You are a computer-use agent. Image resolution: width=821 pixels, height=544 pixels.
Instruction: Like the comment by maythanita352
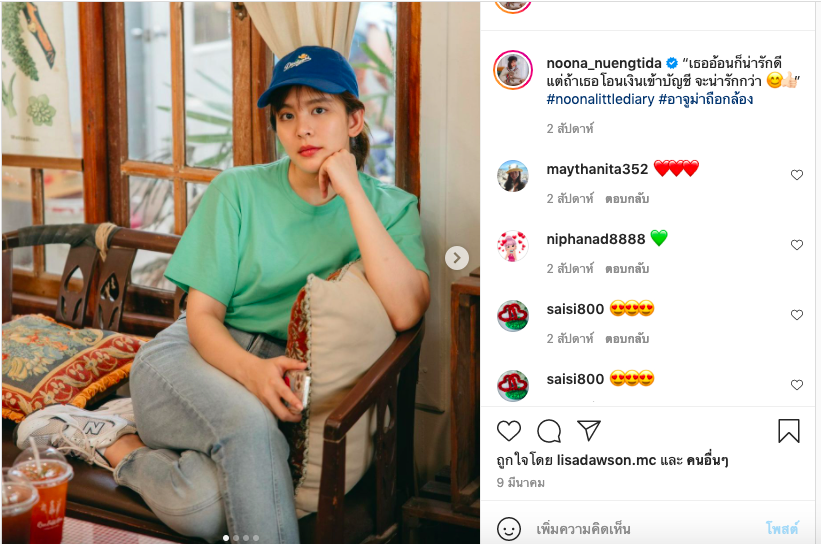[797, 175]
